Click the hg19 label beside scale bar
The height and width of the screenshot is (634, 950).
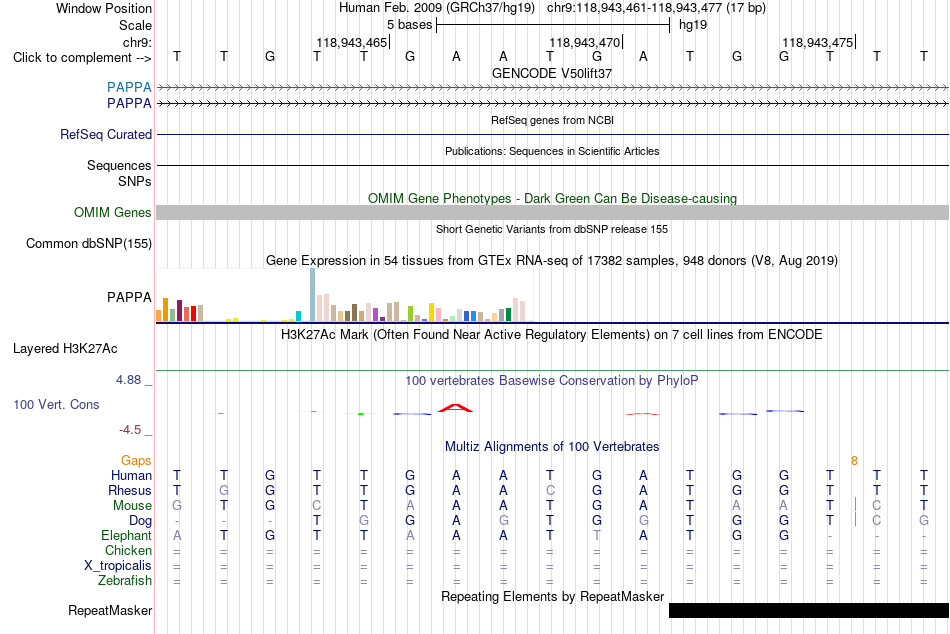(x=693, y=25)
